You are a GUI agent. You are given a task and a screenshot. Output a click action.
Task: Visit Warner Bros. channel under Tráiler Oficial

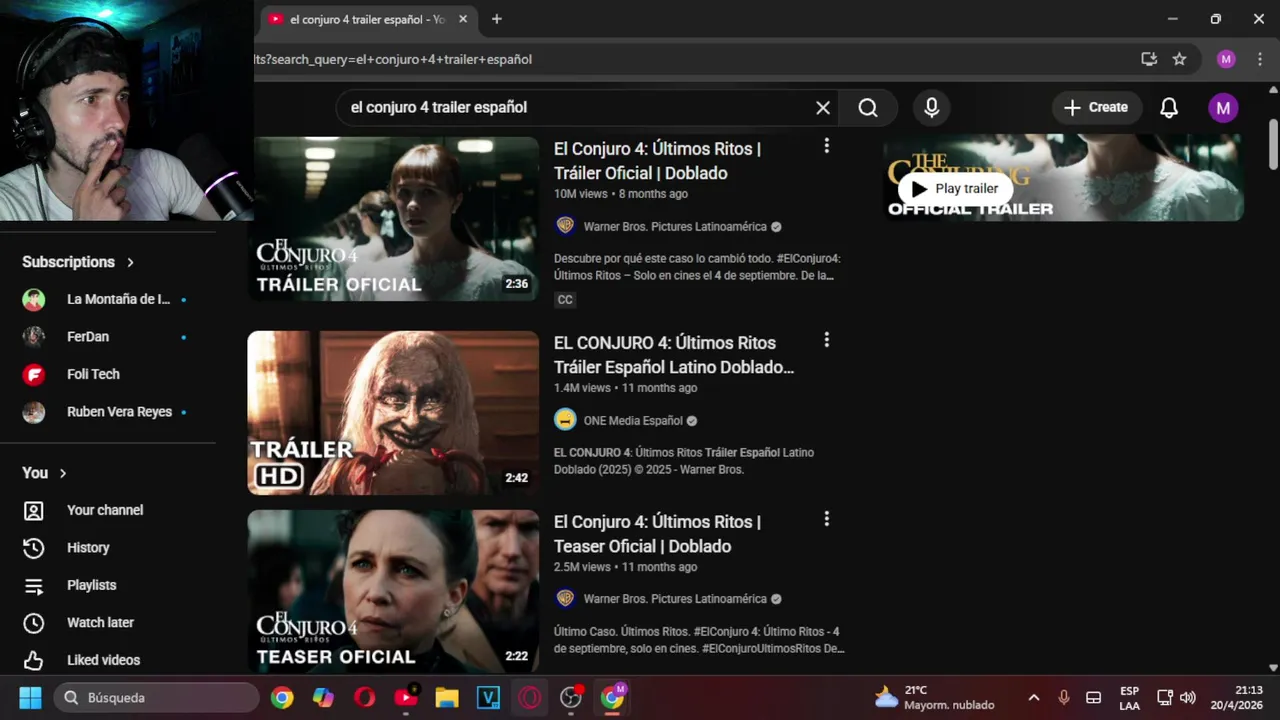[x=675, y=227]
